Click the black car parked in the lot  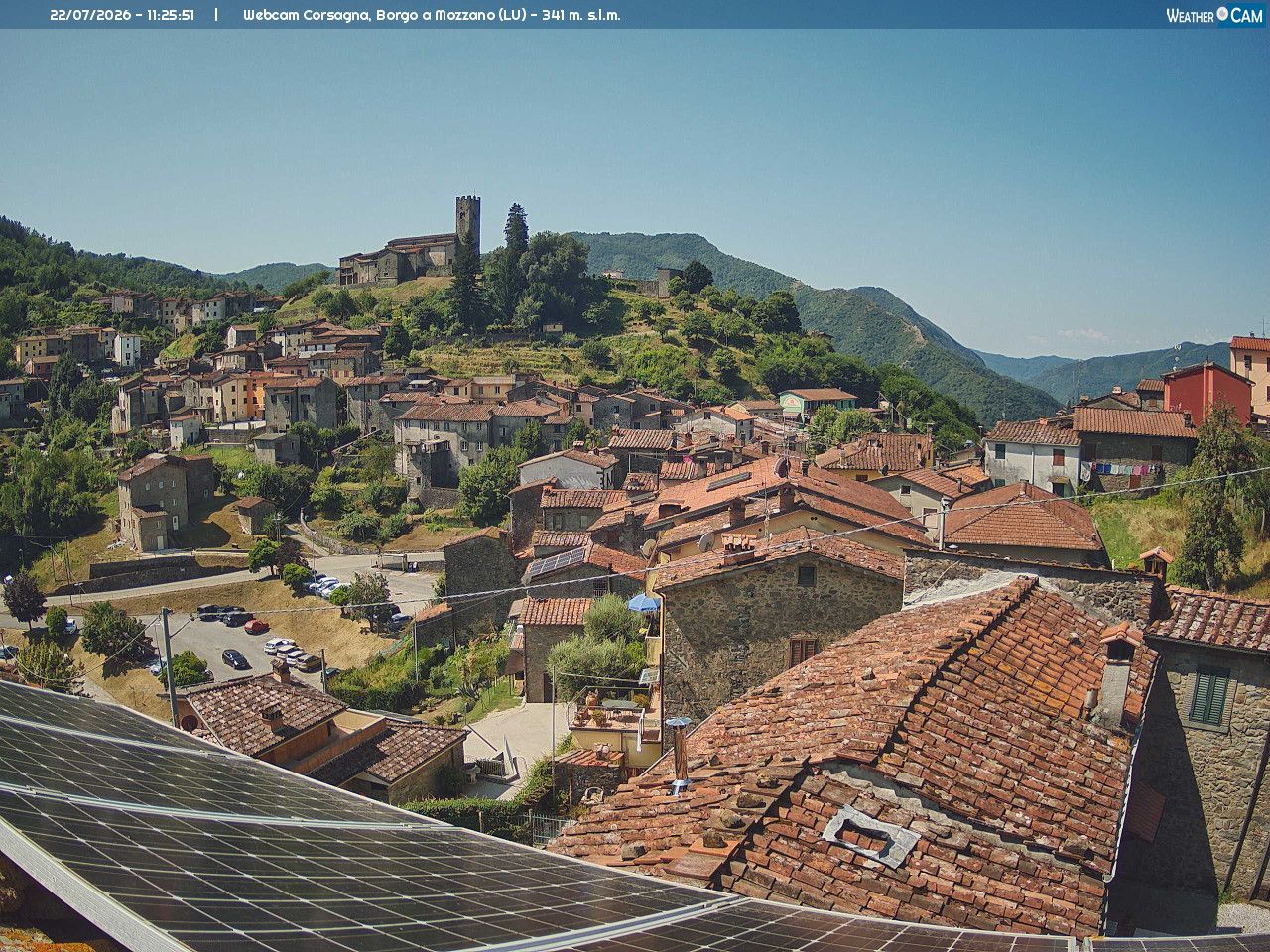click(235, 658)
